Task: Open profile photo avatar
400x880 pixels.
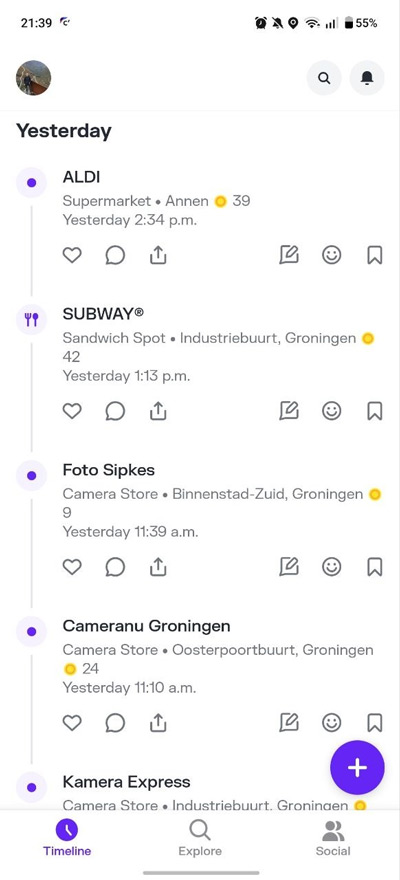Action: point(34,78)
